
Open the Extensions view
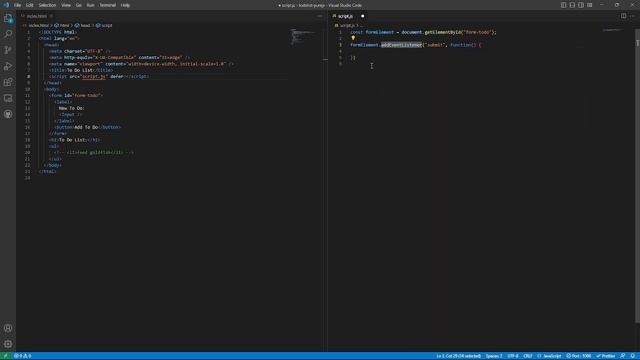(8, 82)
